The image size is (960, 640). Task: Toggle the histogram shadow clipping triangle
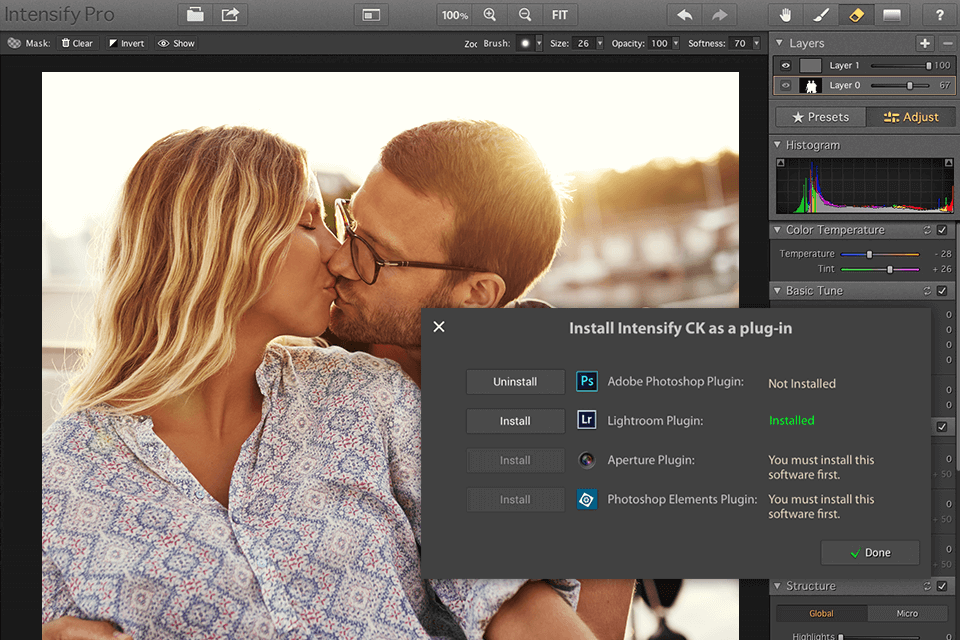point(781,163)
